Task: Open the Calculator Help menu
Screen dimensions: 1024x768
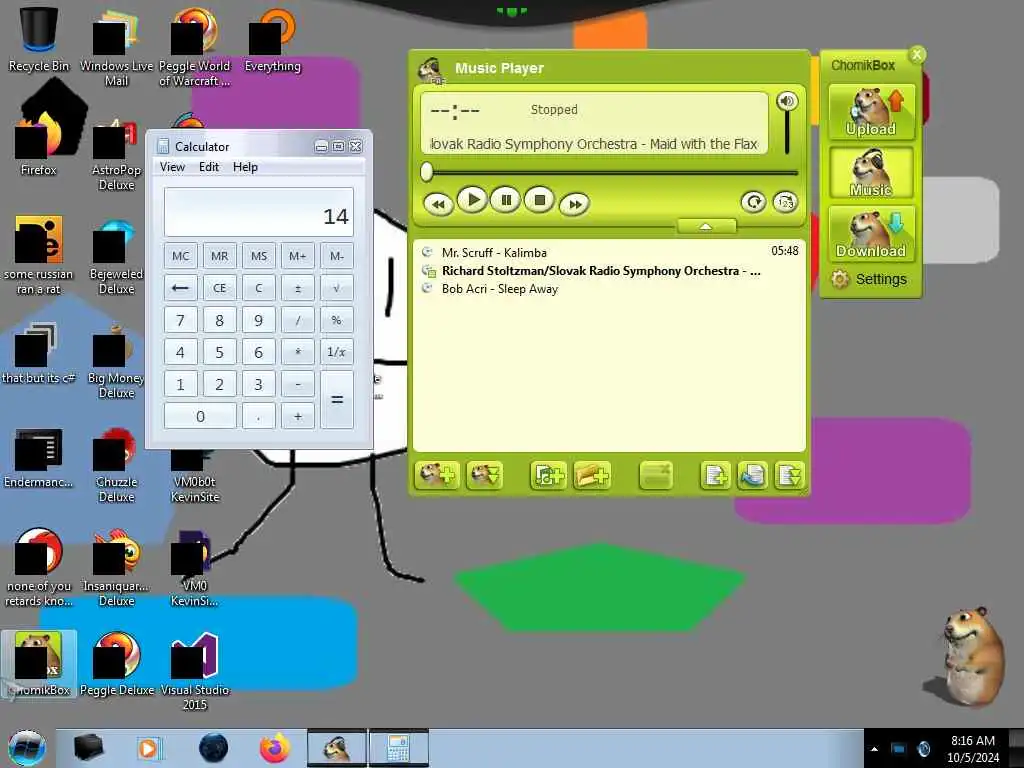Action: tap(246, 167)
